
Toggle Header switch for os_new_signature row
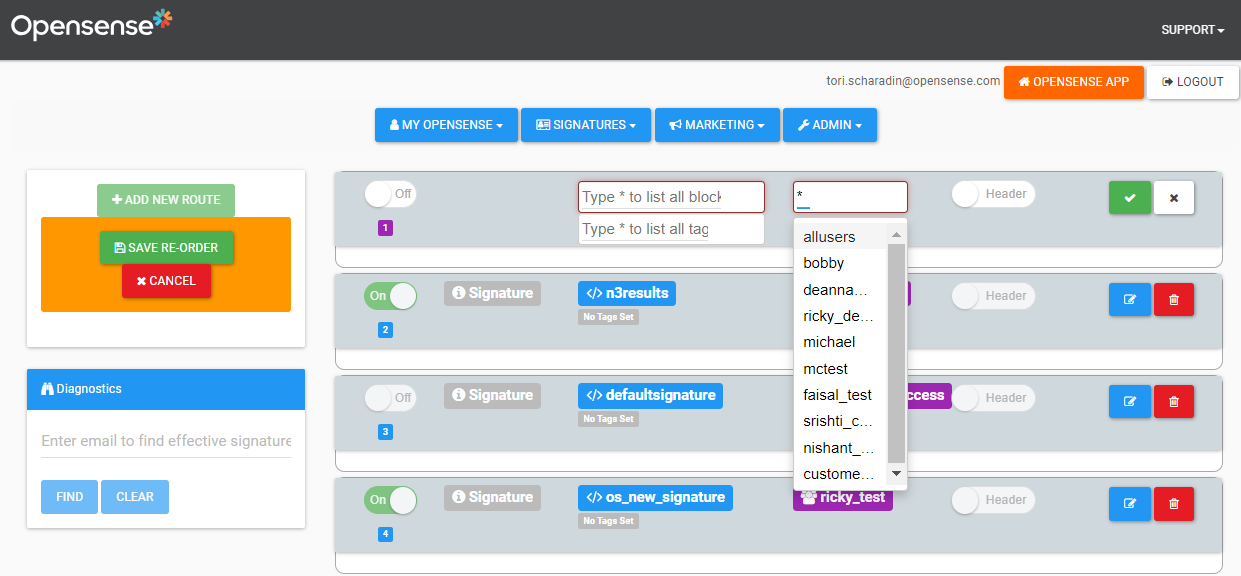click(x=993, y=500)
